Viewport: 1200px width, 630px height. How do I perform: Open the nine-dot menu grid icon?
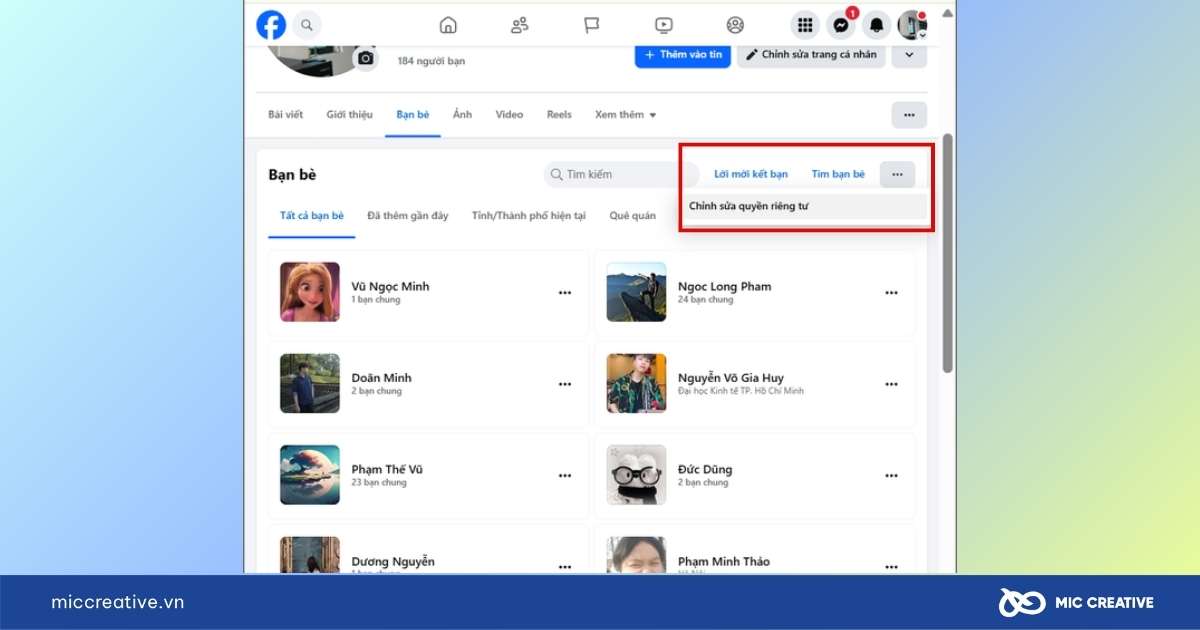(x=805, y=25)
